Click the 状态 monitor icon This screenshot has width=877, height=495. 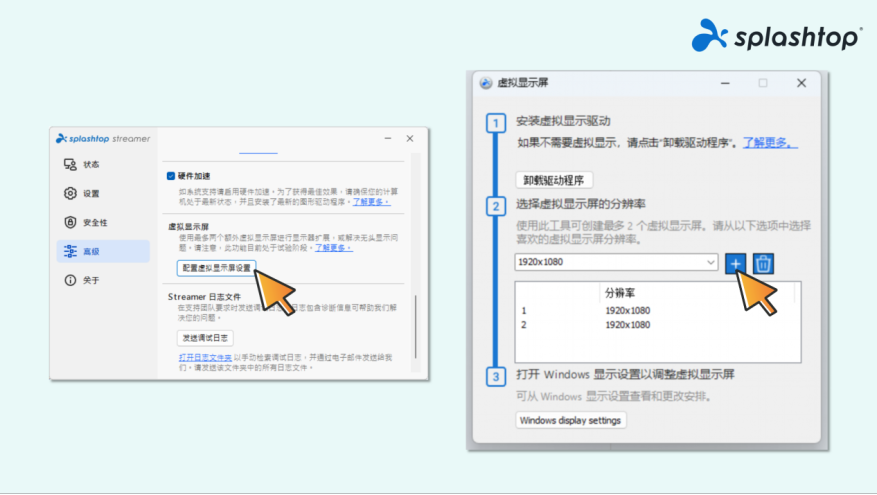point(70,164)
